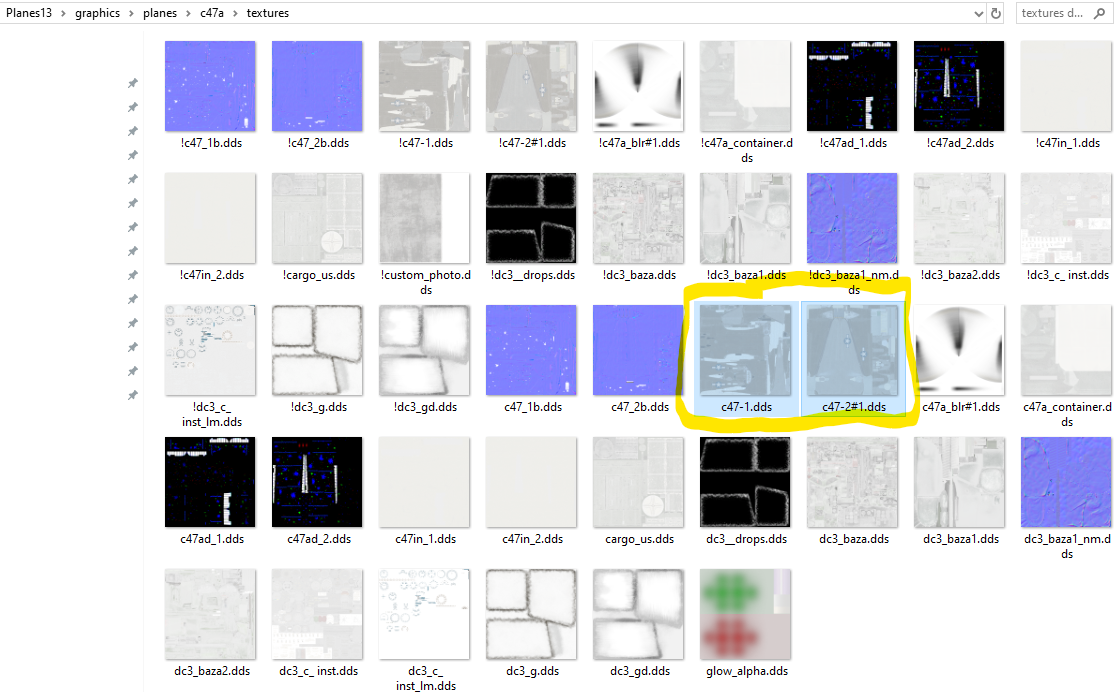1118x692 pixels.
Task: Select the cargo_us.dds thumbnail
Action: click(638, 482)
